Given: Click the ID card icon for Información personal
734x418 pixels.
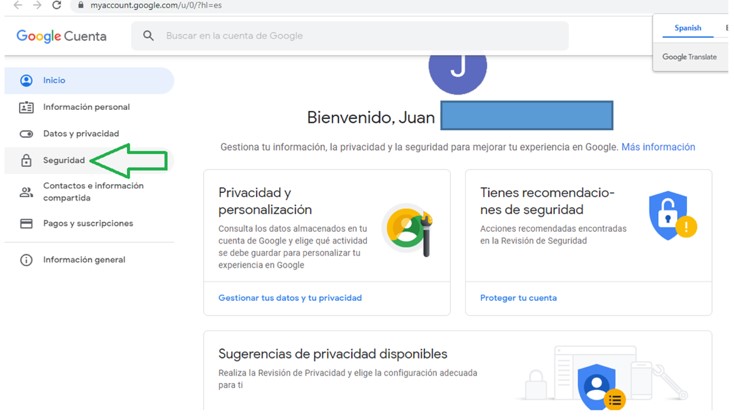Looking at the screenshot, I should point(26,107).
